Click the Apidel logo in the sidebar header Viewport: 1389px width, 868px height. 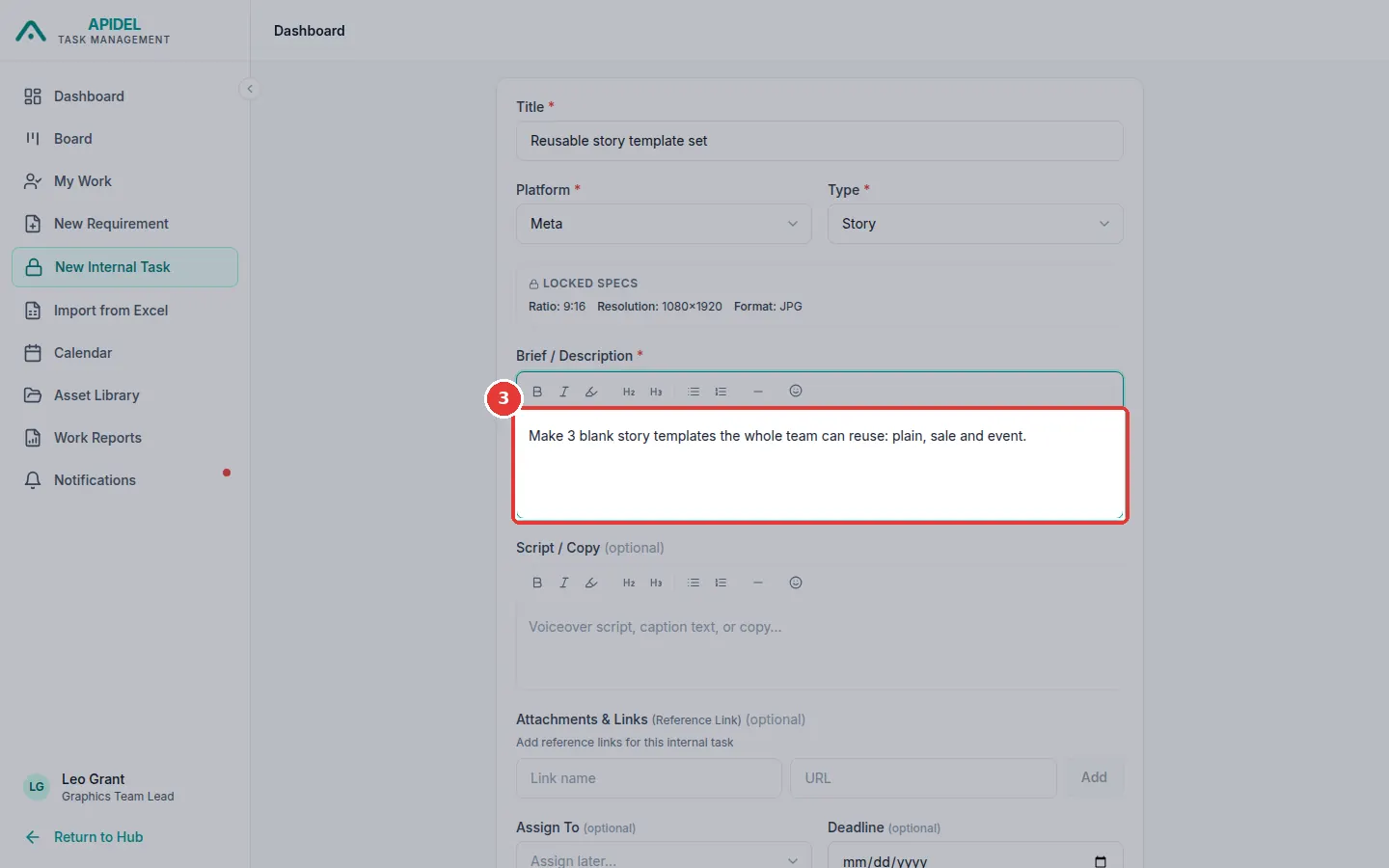31,31
